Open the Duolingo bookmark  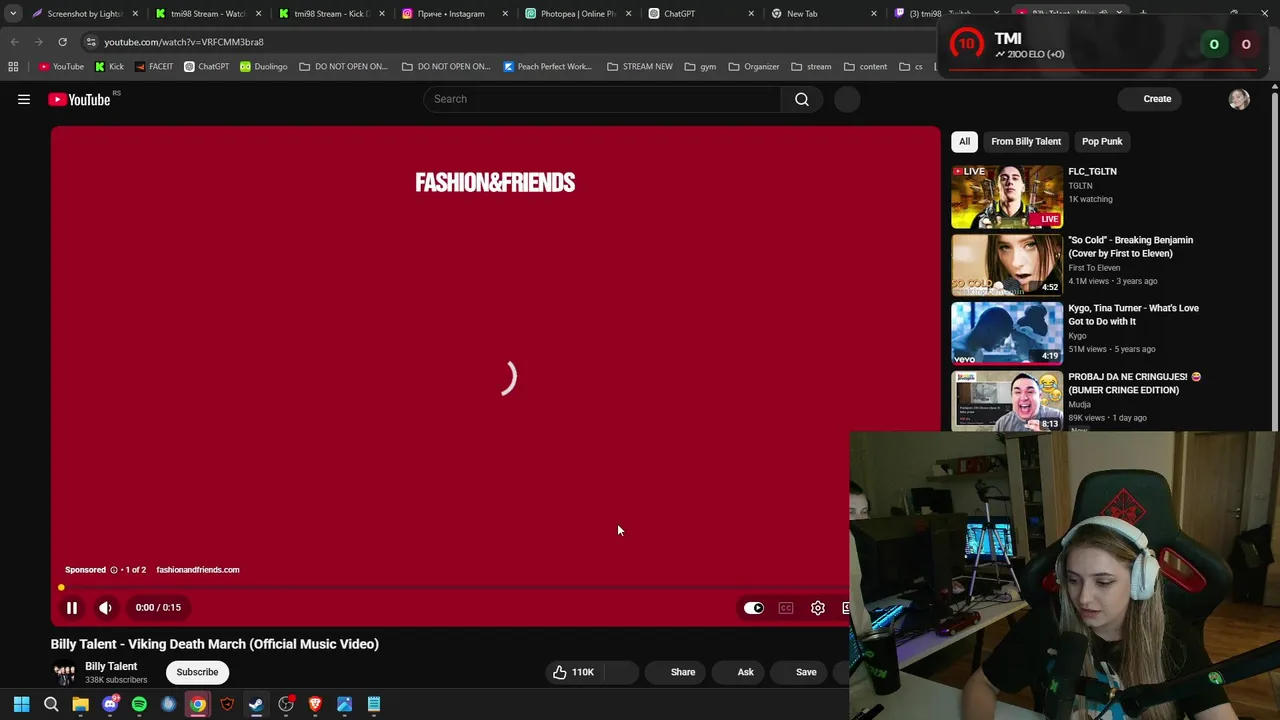coord(264,67)
